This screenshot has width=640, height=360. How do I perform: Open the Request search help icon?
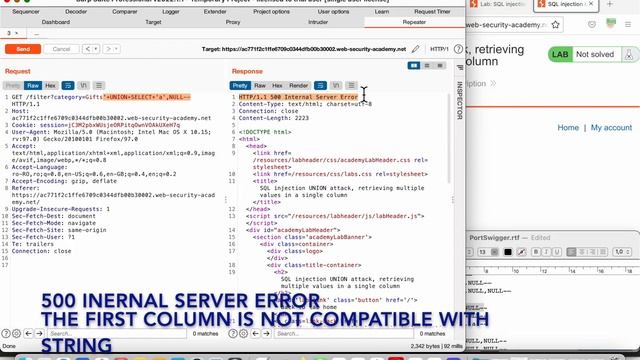(6, 333)
